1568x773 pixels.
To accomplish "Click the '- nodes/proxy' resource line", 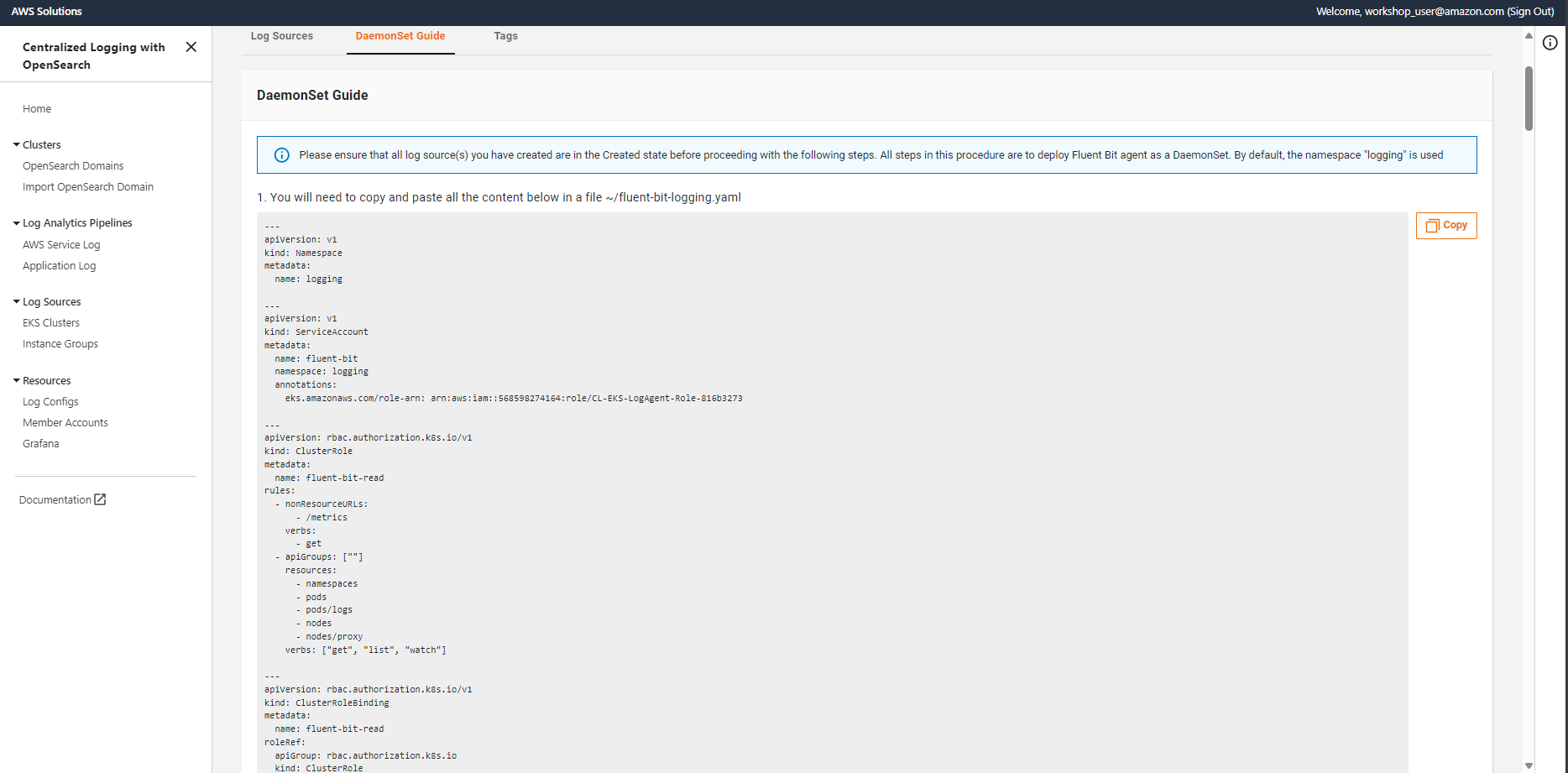I will pyautogui.click(x=329, y=637).
